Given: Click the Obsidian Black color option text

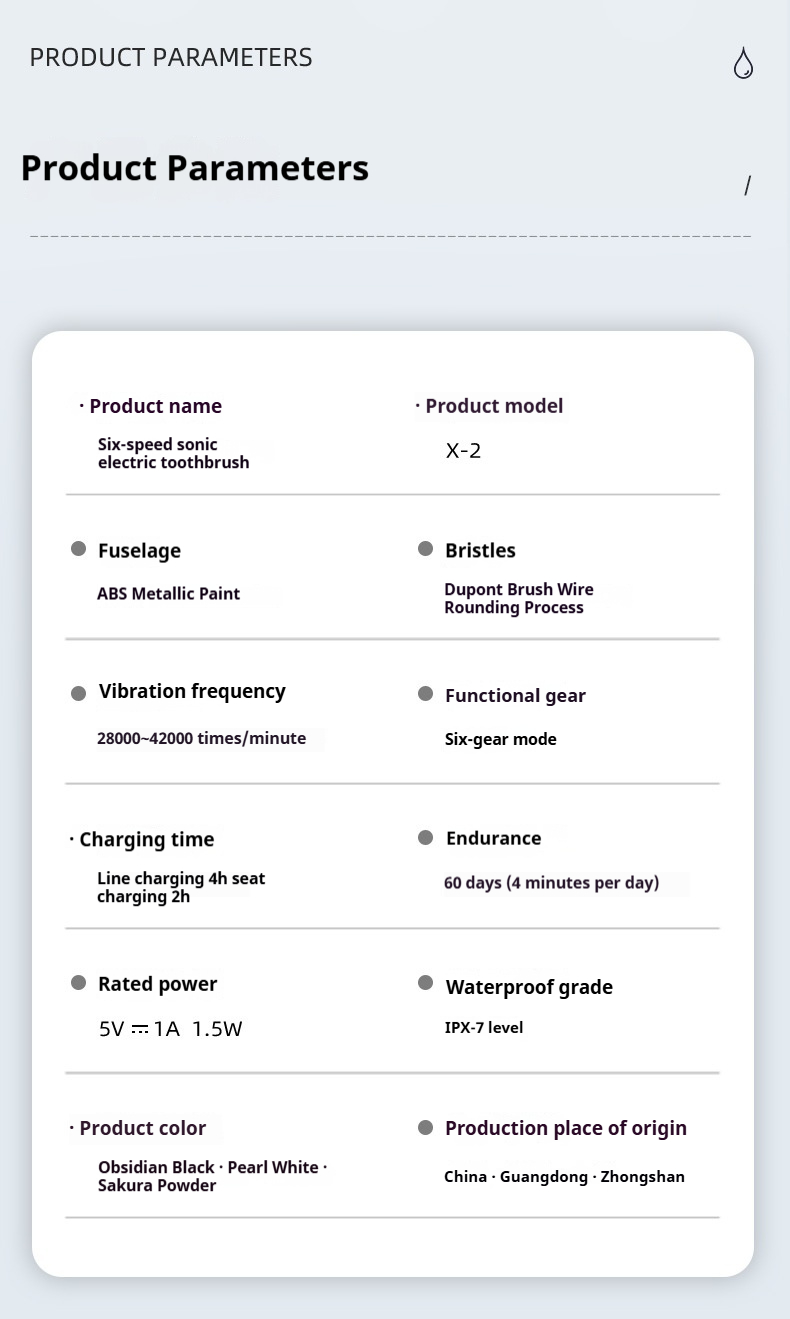Looking at the screenshot, I should 156,1168.
